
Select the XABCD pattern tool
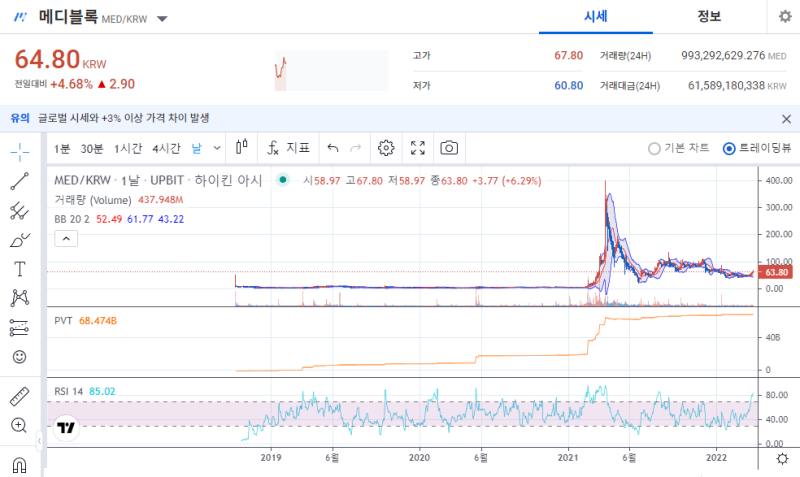19,298
